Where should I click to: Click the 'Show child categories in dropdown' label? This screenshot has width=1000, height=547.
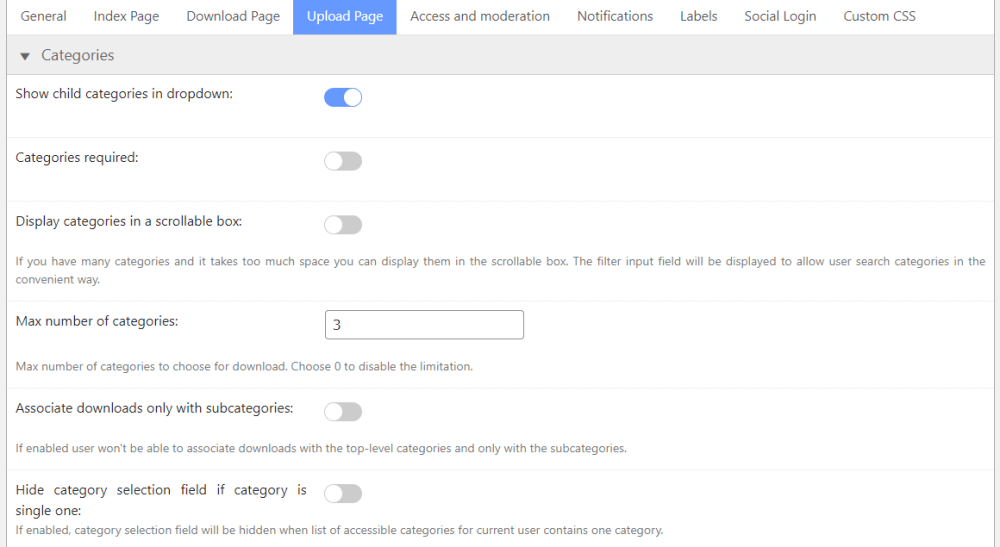pyautogui.click(x=124, y=94)
